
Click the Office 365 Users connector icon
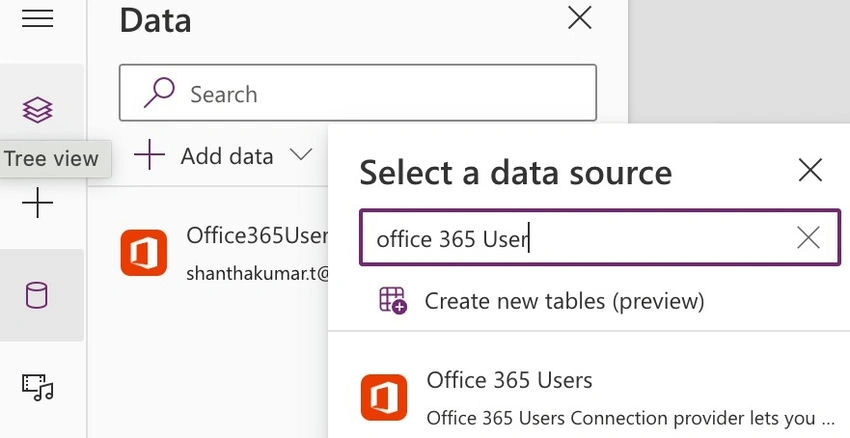(384, 397)
